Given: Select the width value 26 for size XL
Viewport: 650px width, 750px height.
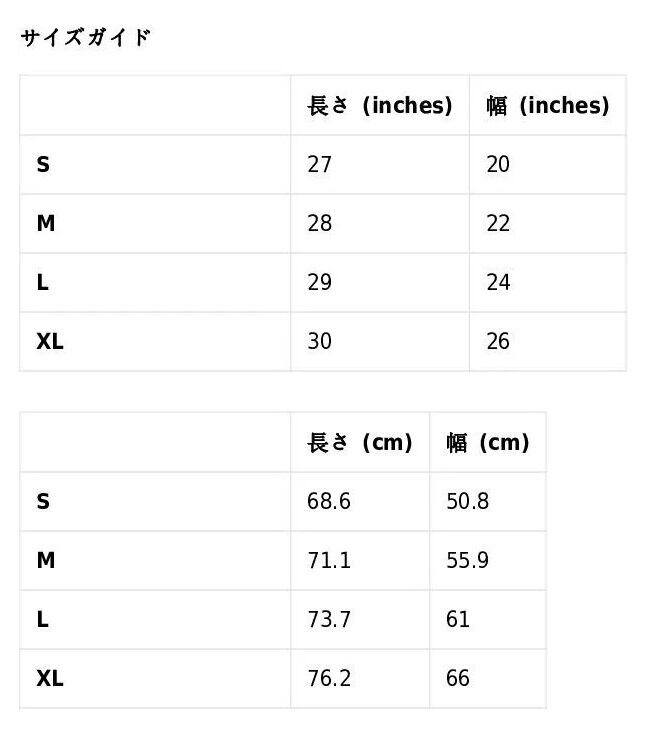Looking at the screenshot, I should point(498,342).
